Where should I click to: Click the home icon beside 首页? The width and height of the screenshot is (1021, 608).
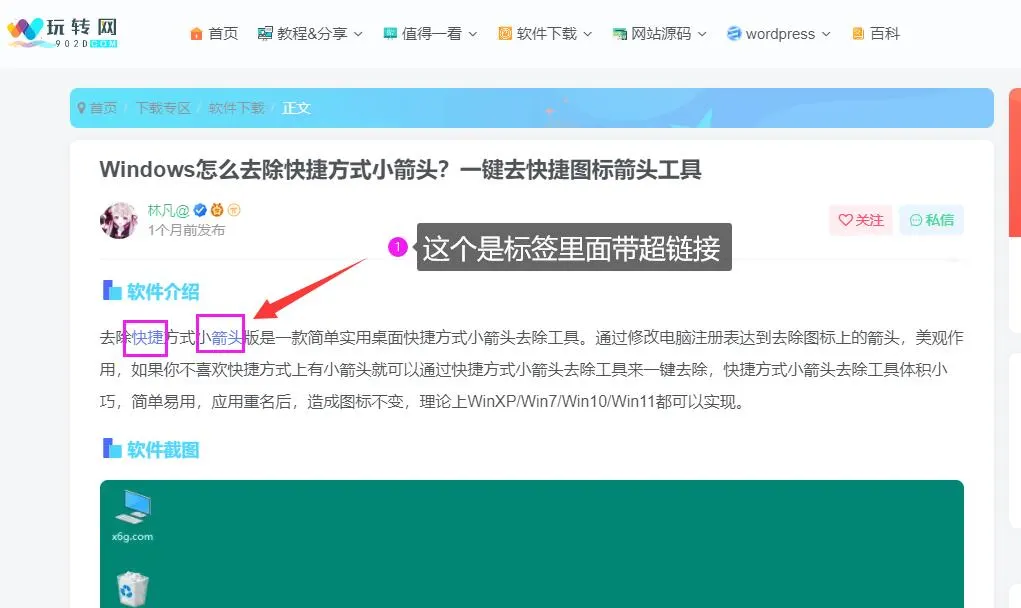(196, 34)
